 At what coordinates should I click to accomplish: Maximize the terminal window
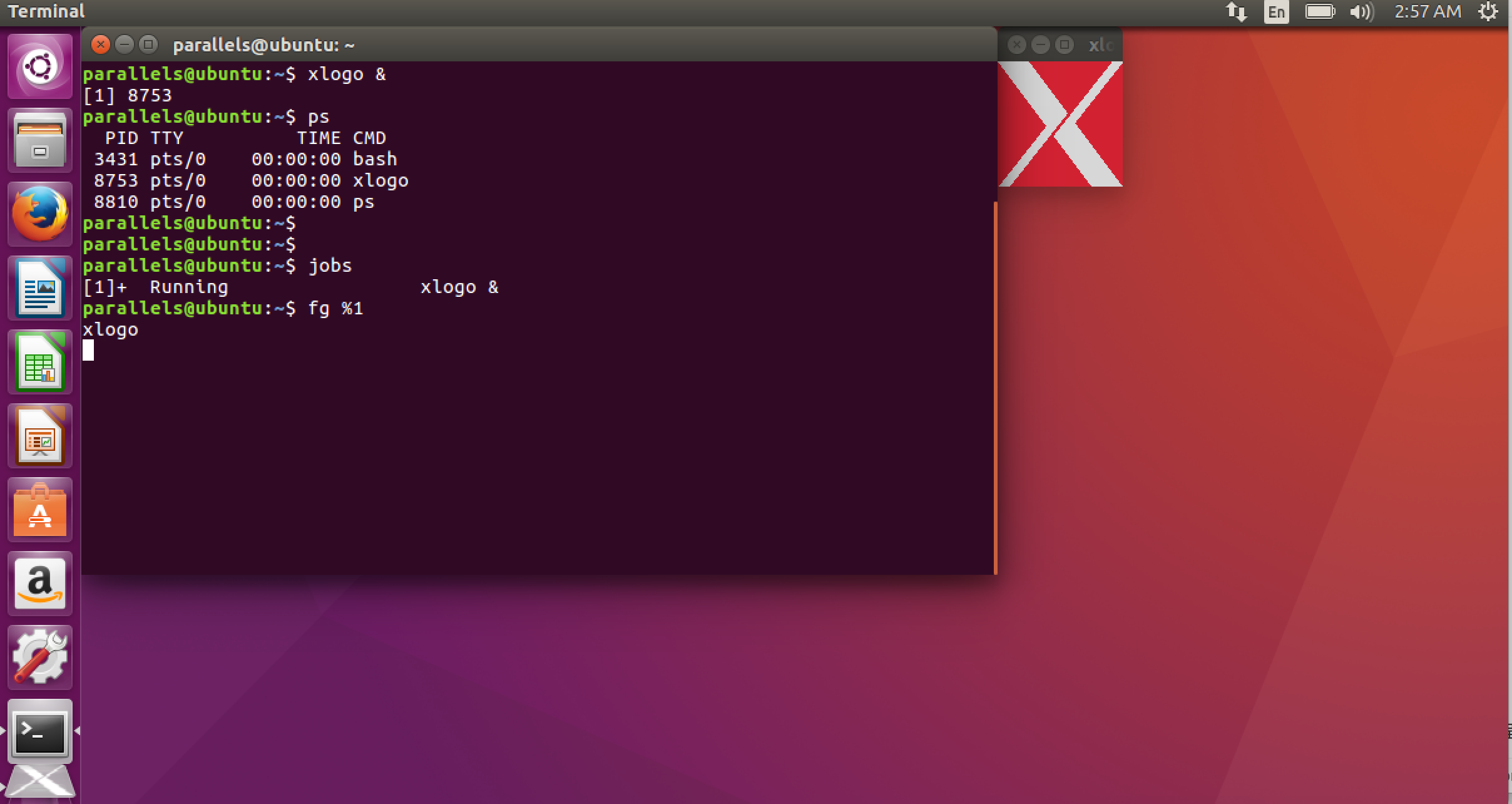tap(148, 44)
